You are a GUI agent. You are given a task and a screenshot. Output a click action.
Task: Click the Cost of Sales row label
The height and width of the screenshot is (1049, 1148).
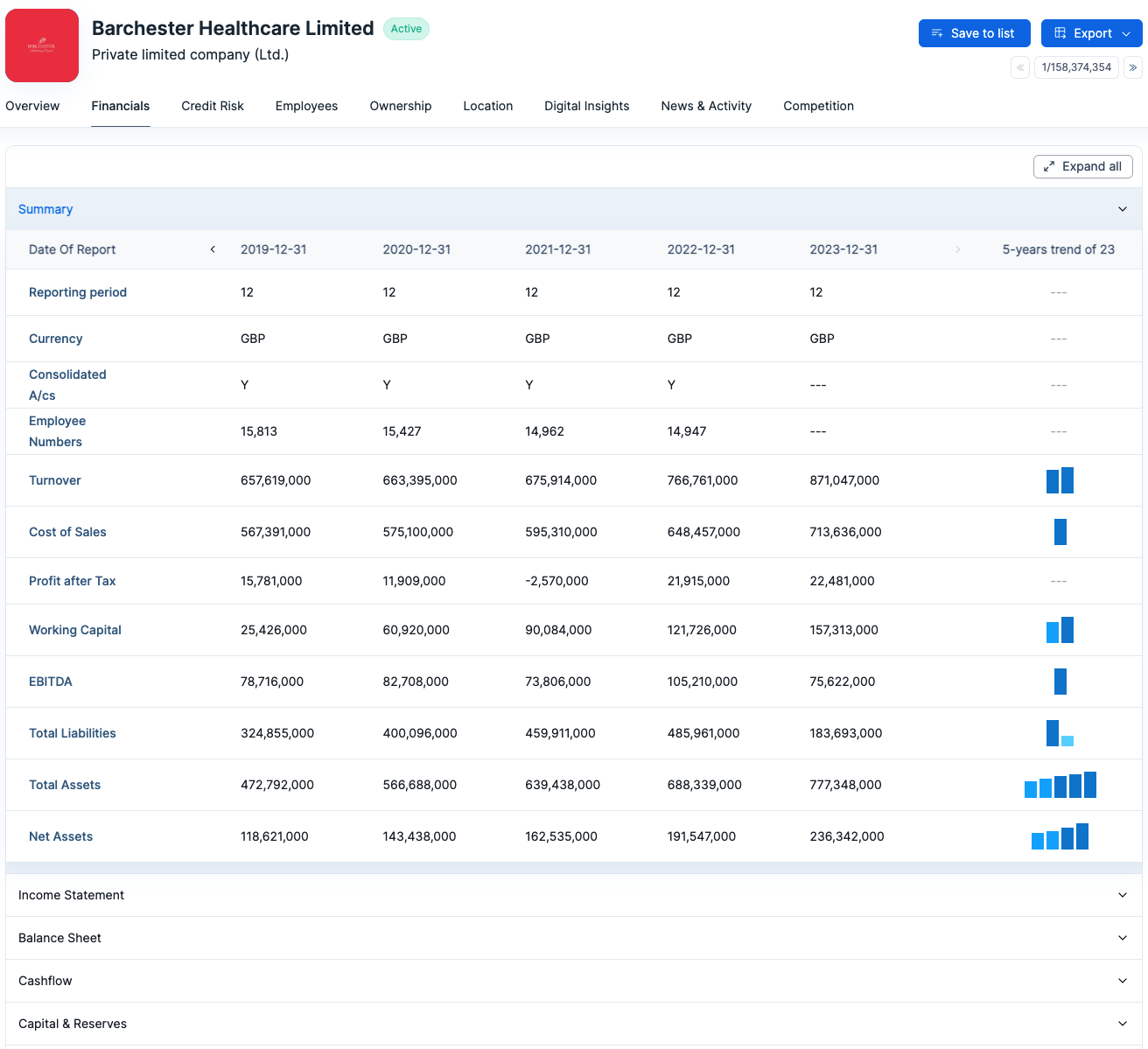click(67, 532)
